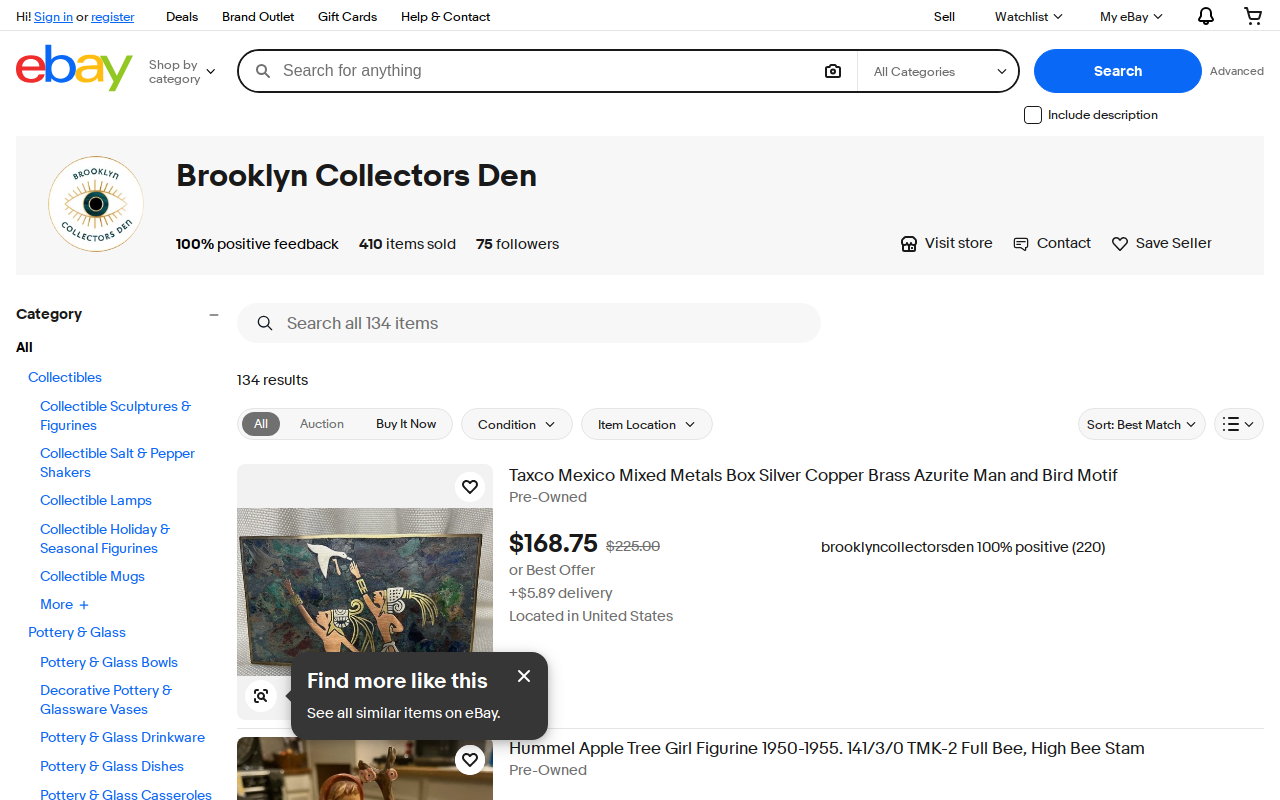Focus the Search all 134 items field
This screenshot has width=1280, height=800.
[529, 323]
